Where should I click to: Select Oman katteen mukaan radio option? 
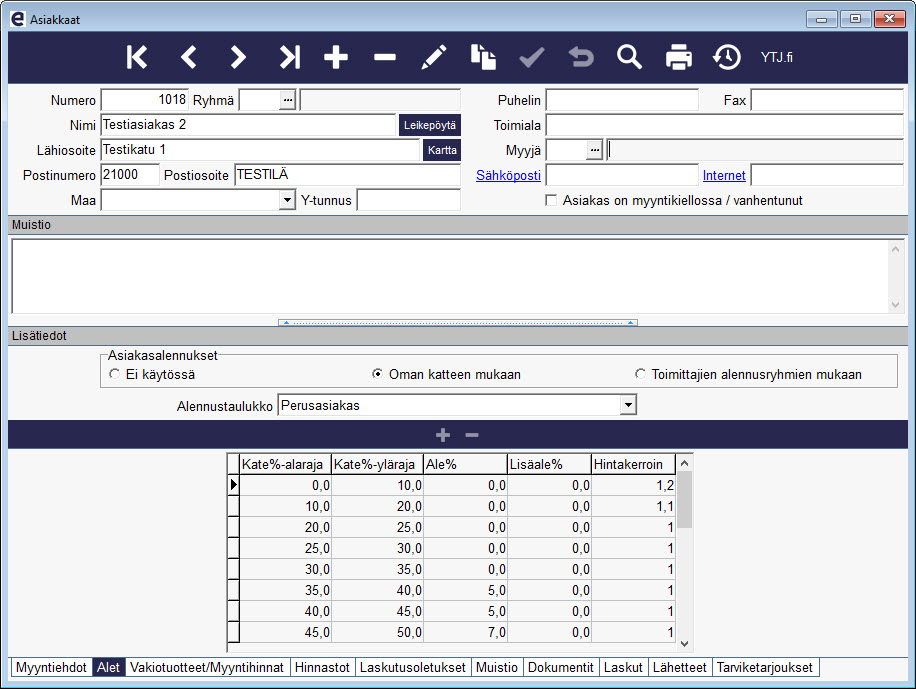[377, 374]
